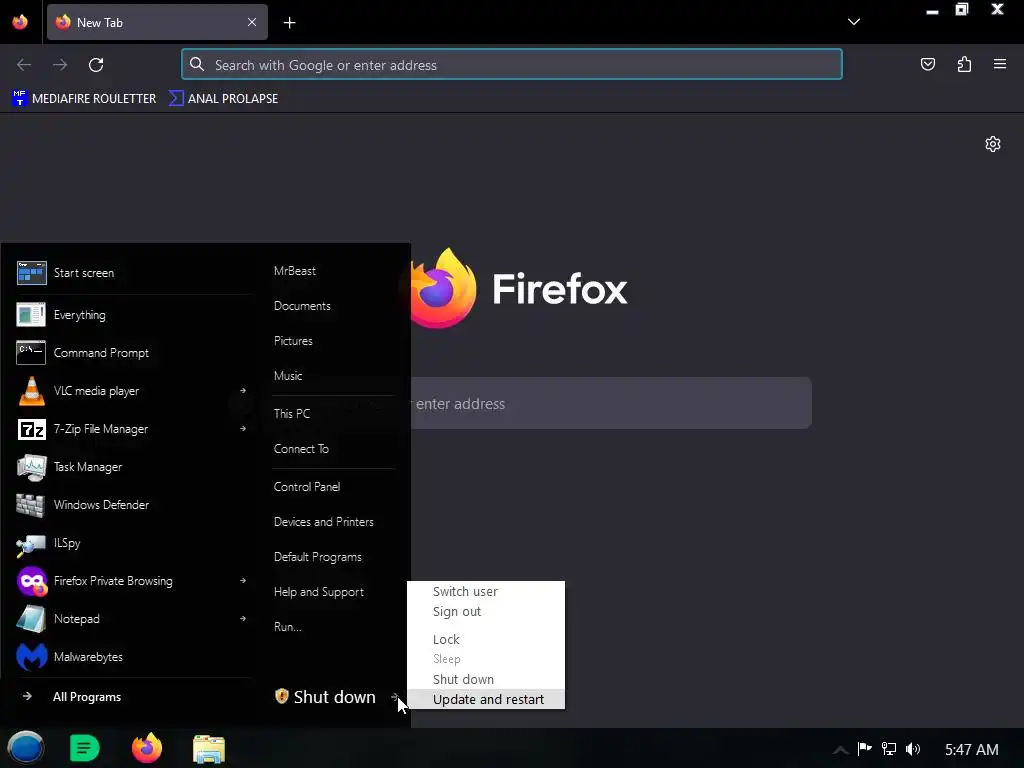
Task: Go forward one page
Action: point(60,65)
